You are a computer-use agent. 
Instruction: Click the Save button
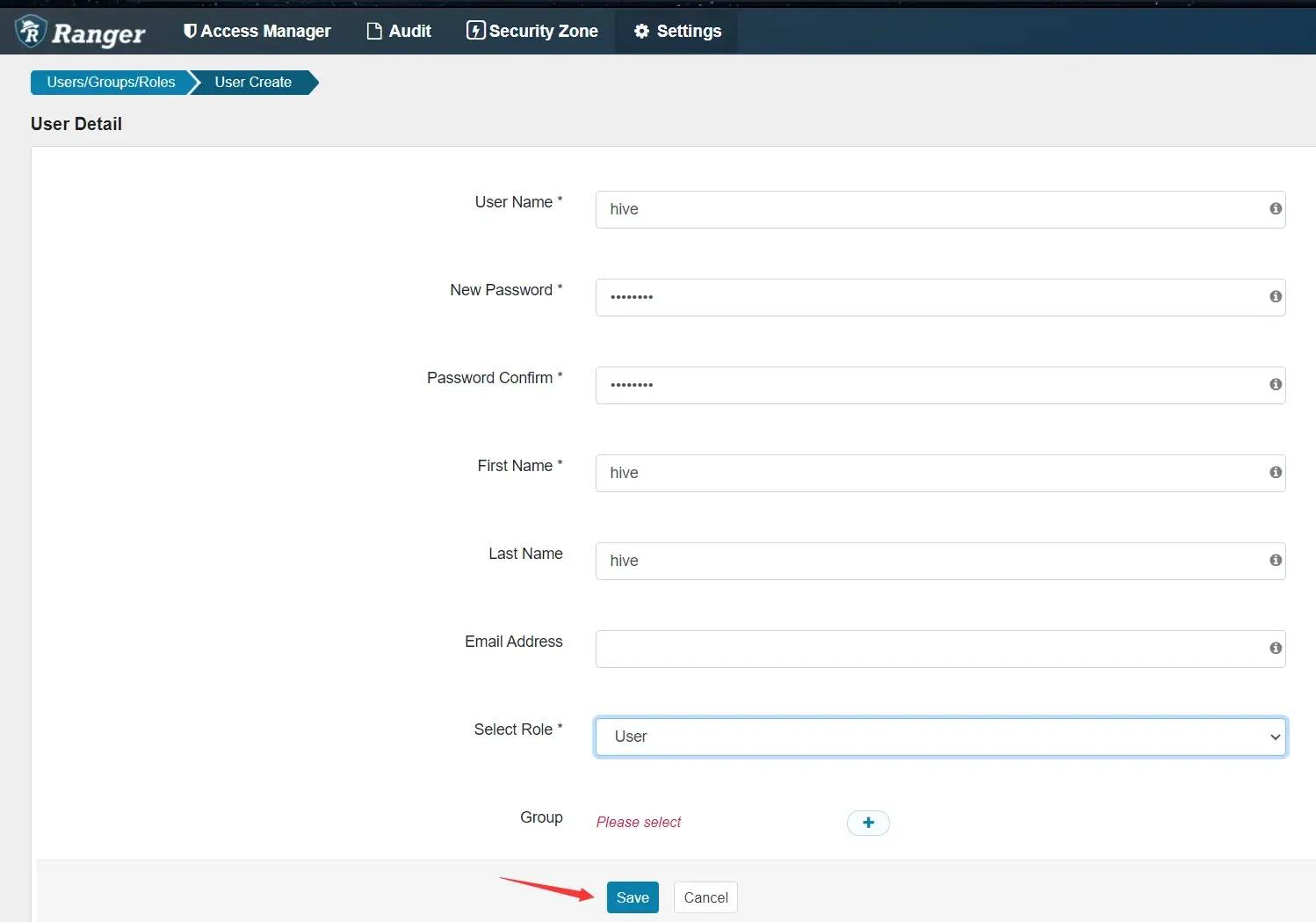tap(632, 897)
